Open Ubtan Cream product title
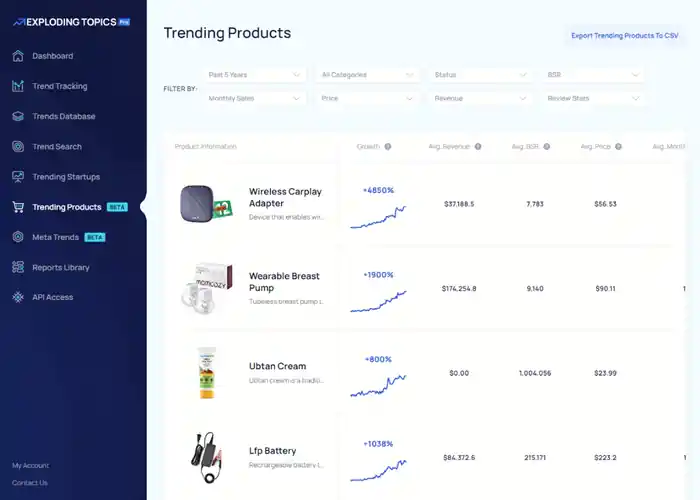The height and width of the screenshot is (500, 700). [278, 366]
